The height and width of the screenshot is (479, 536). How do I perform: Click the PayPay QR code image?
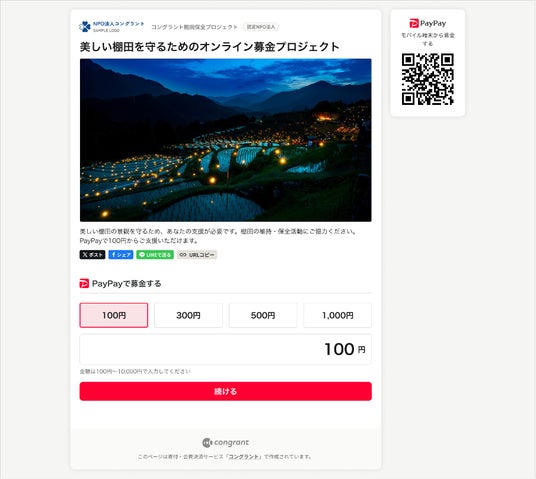(x=428, y=79)
